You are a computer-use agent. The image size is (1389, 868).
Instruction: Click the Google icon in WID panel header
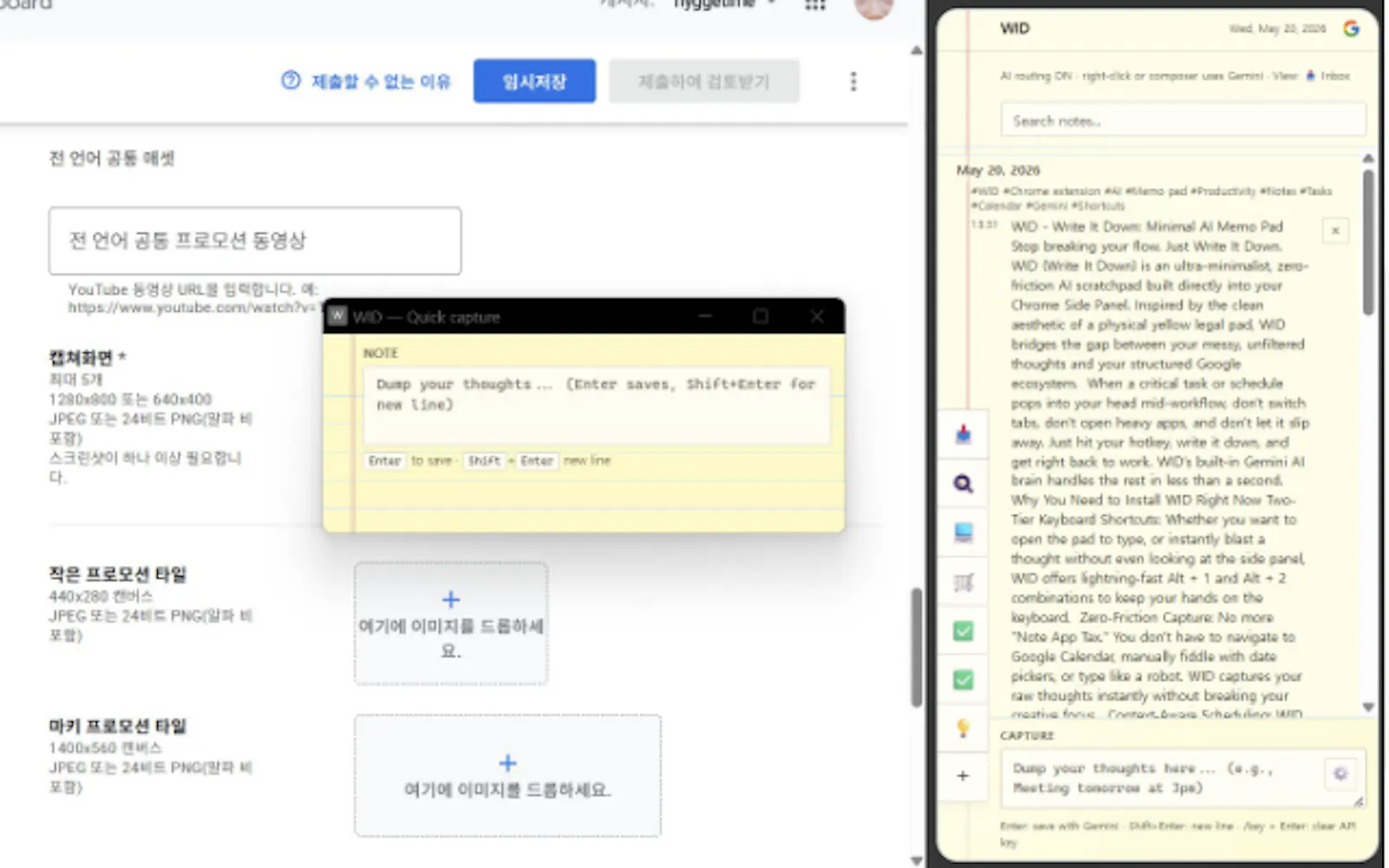click(1351, 29)
